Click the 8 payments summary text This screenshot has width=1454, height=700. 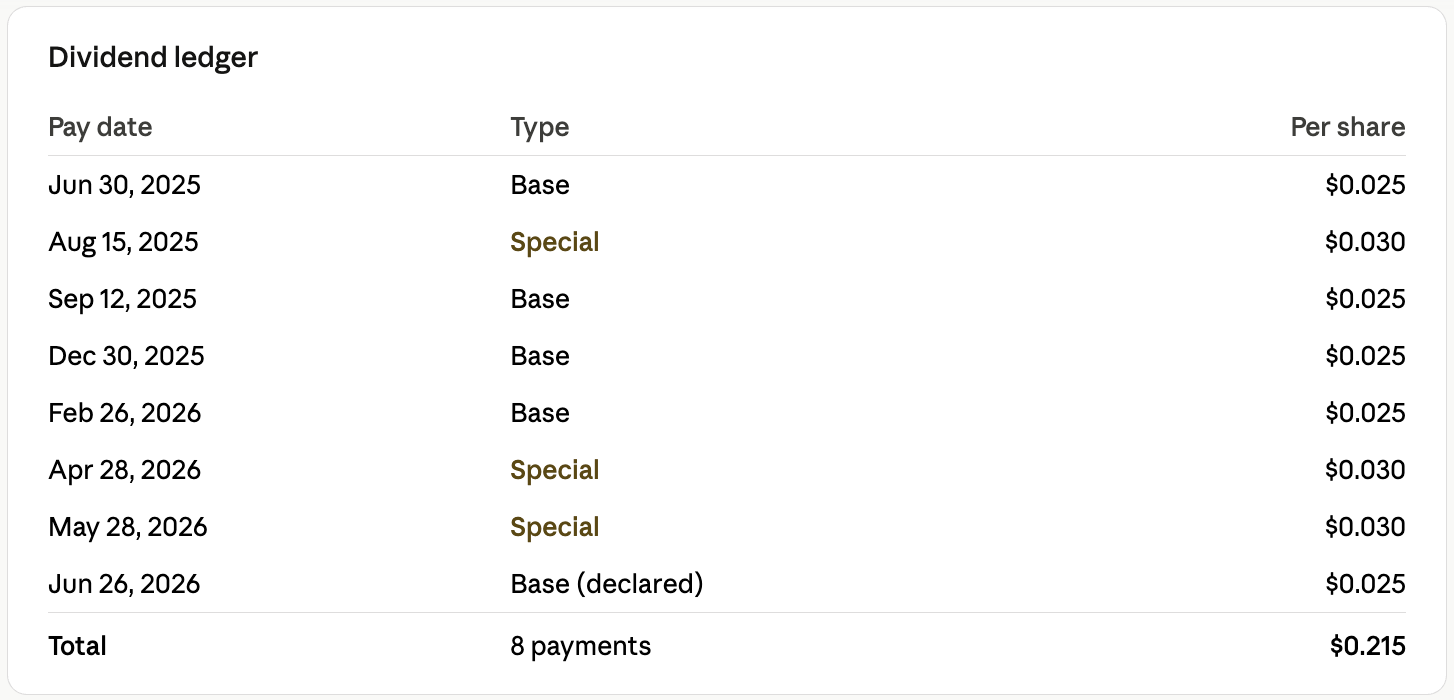(581, 646)
